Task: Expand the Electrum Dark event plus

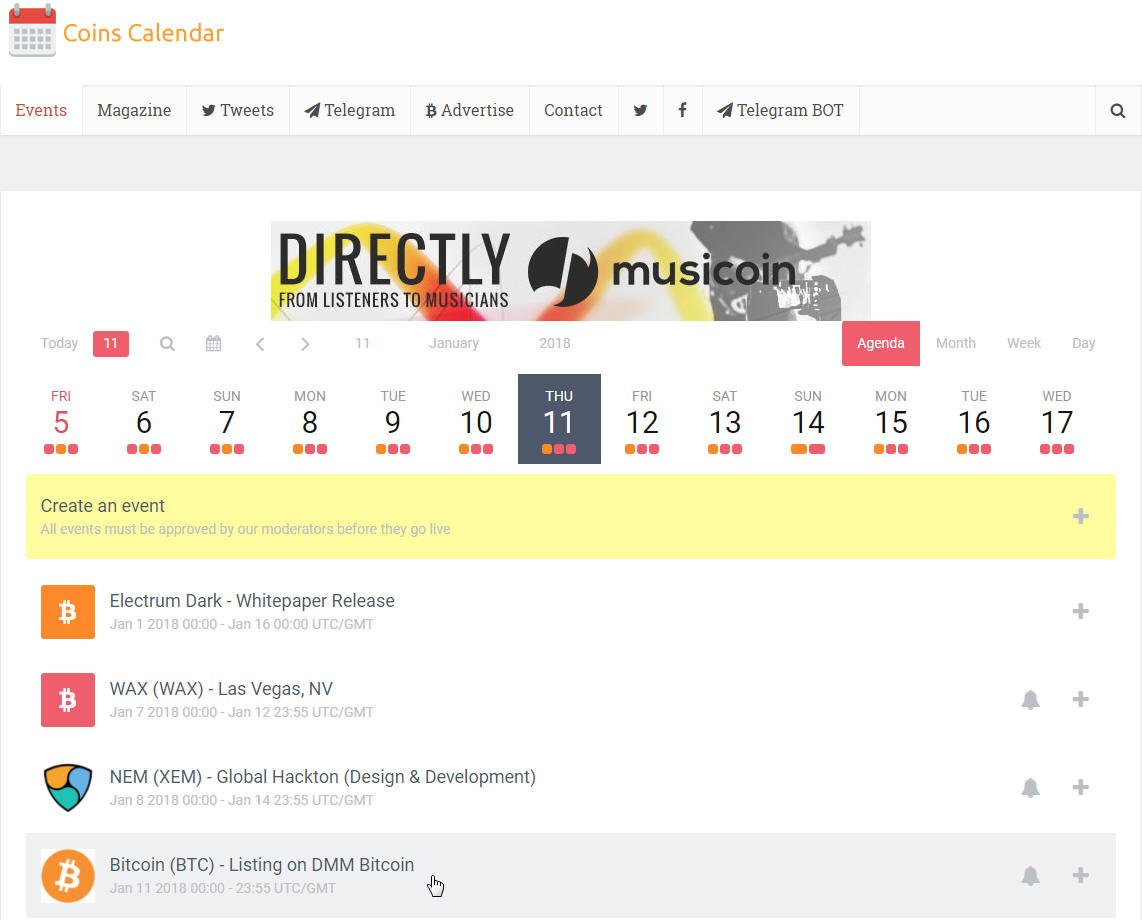Action: coord(1080,611)
